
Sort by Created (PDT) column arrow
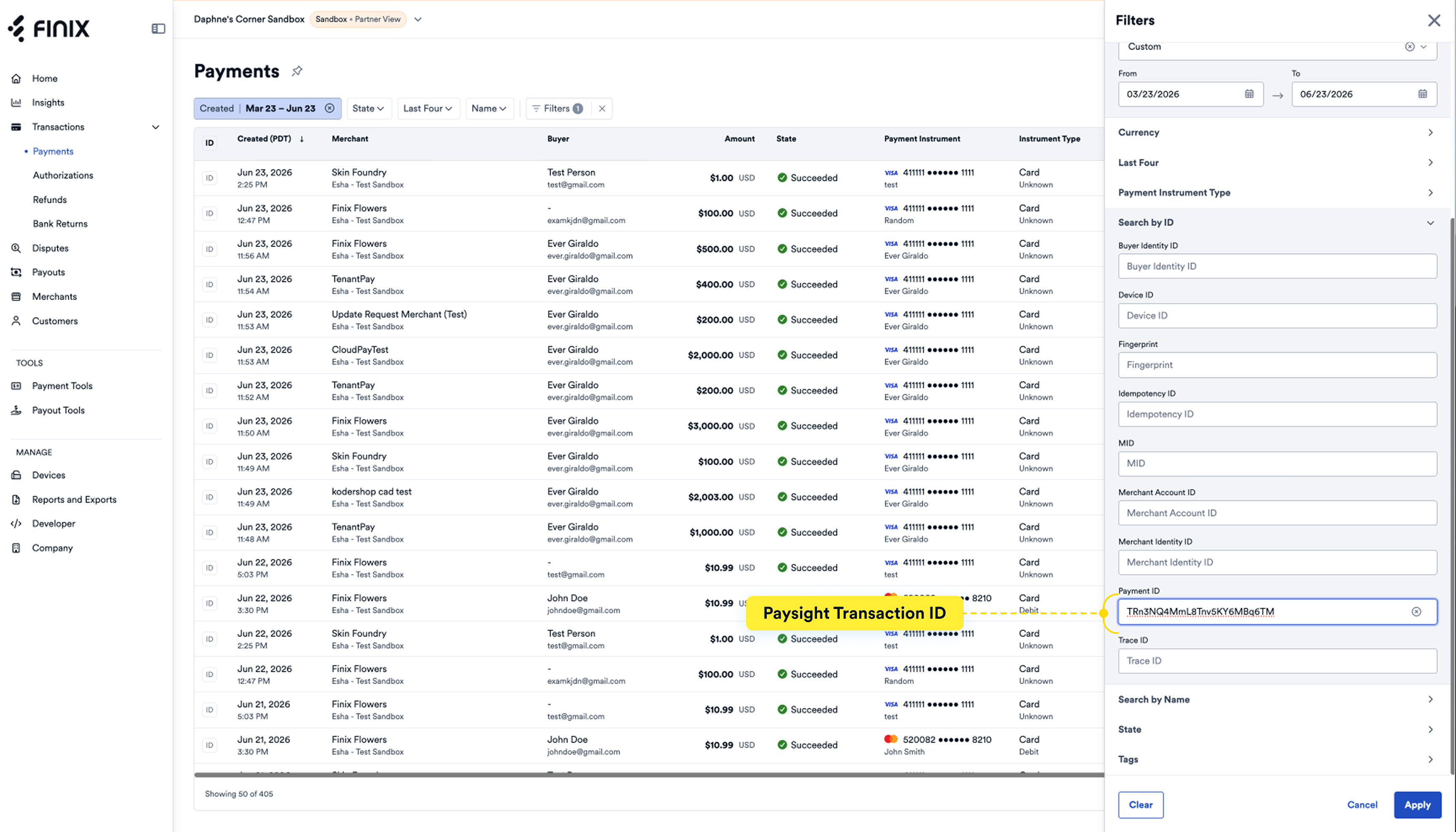(x=302, y=139)
